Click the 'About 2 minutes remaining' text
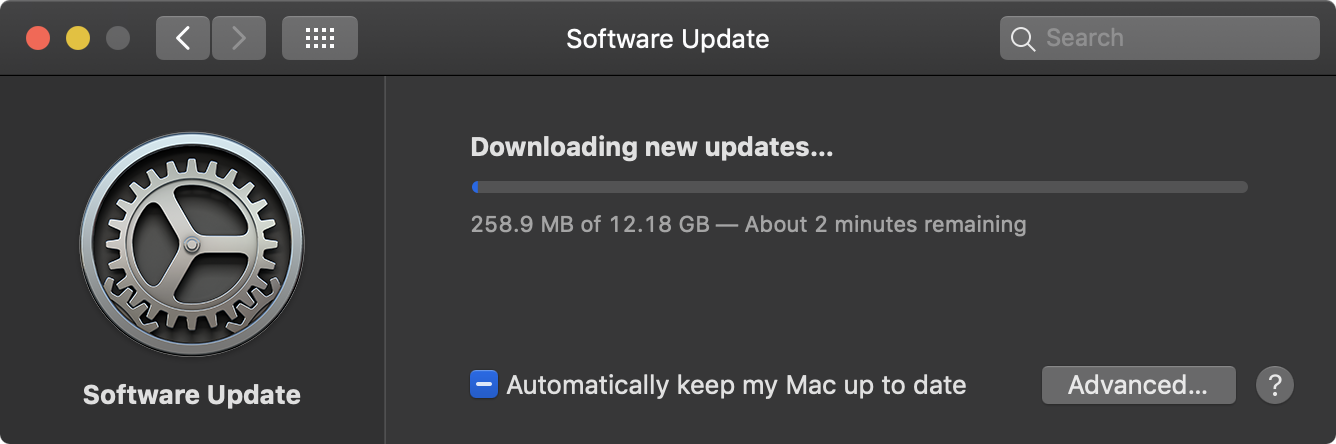The height and width of the screenshot is (444, 1336). (x=886, y=223)
